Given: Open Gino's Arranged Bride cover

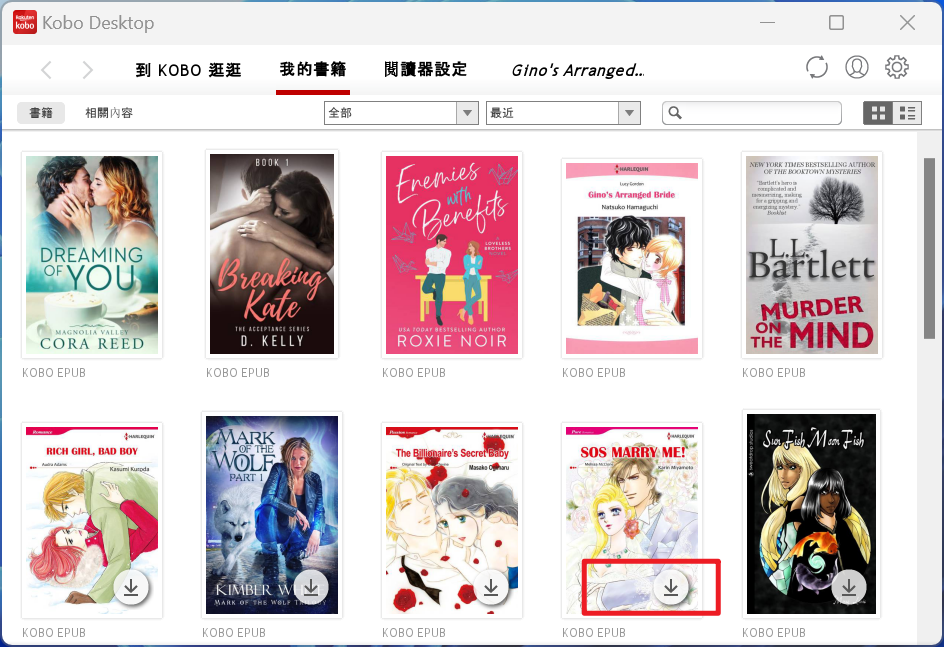Looking at the screenshot, I should pyautogui.click(x=632, y=258).
